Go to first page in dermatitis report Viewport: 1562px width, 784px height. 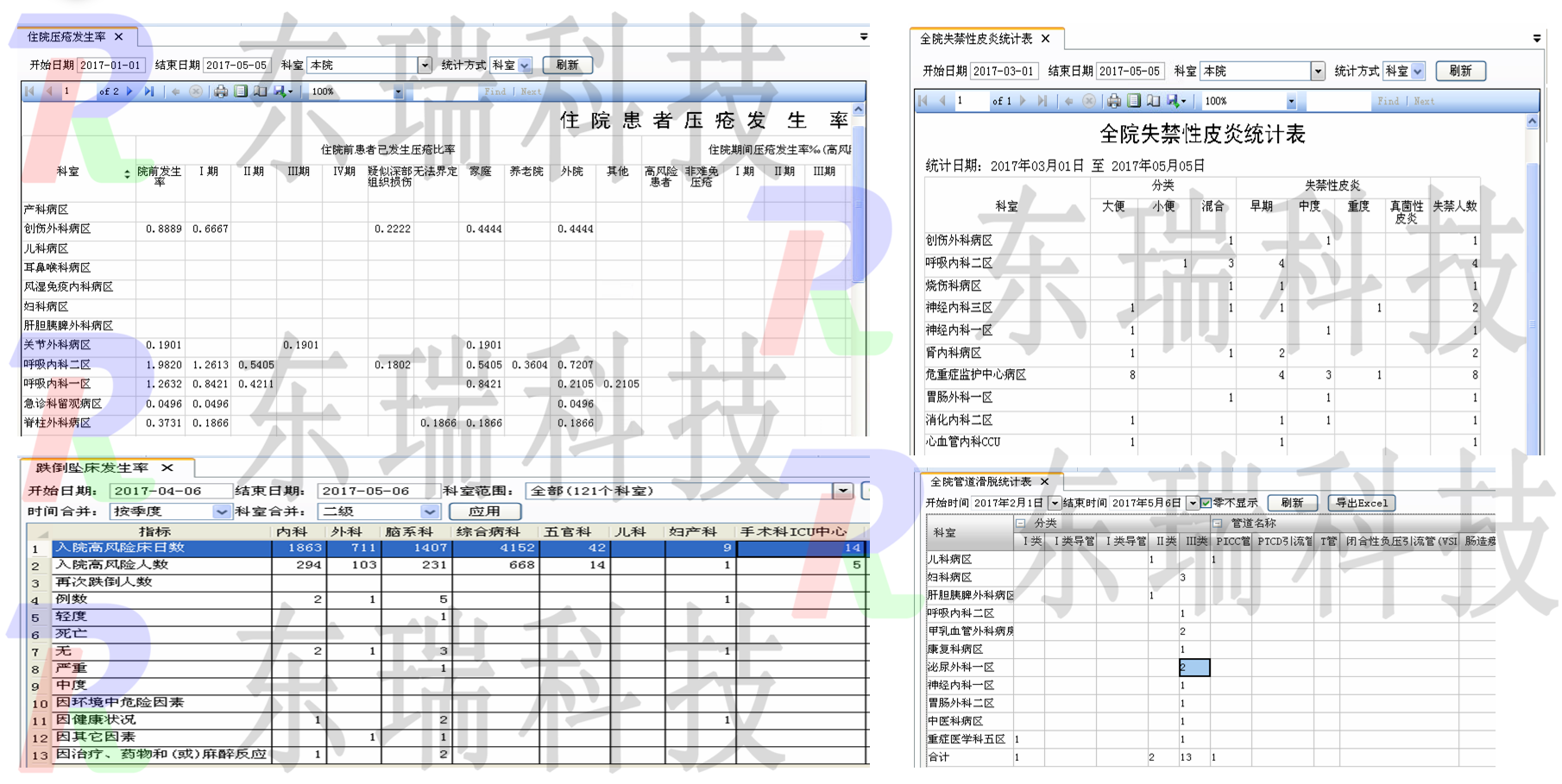(x=923, y=101)
